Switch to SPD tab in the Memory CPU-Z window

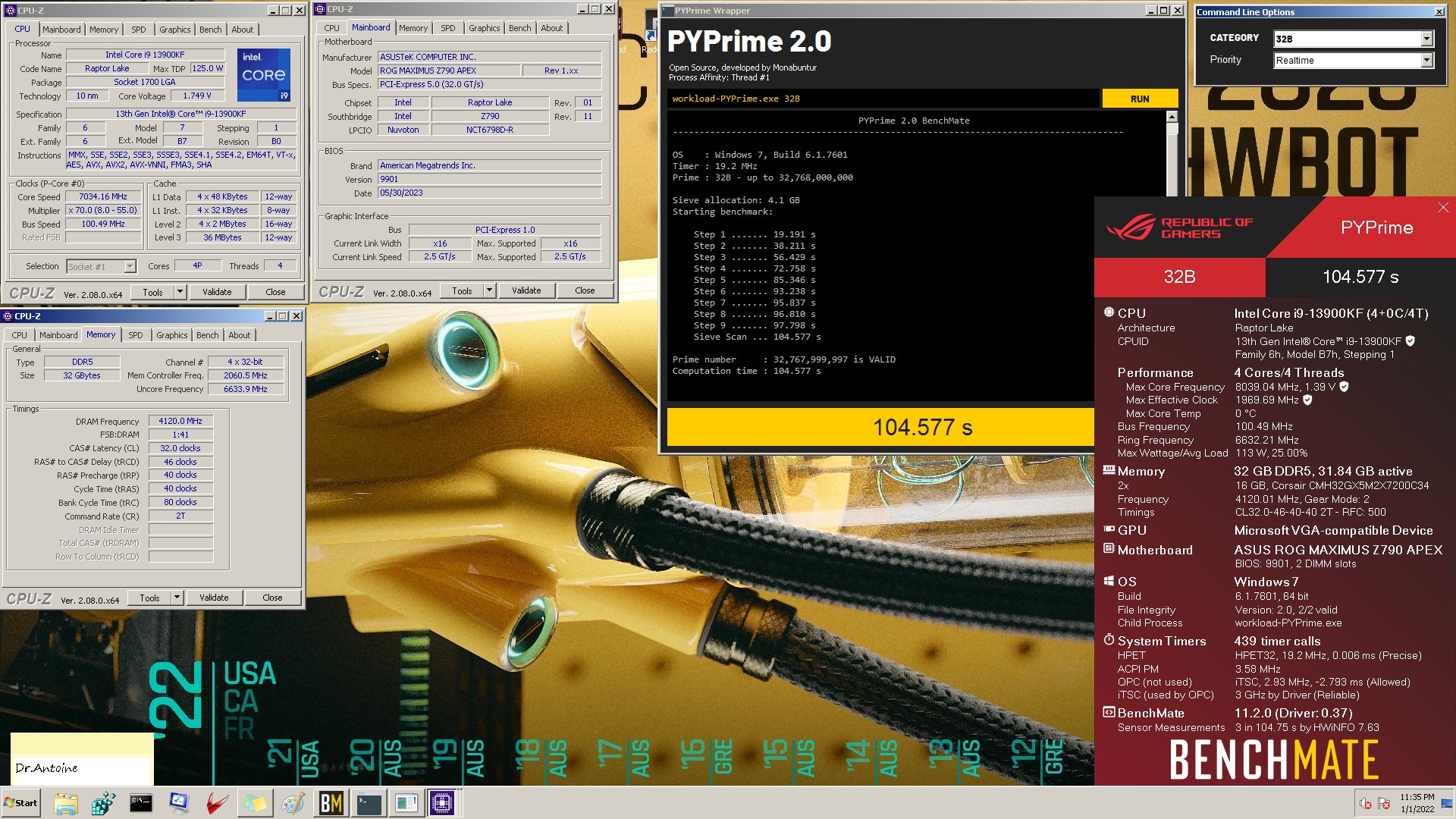135,335
